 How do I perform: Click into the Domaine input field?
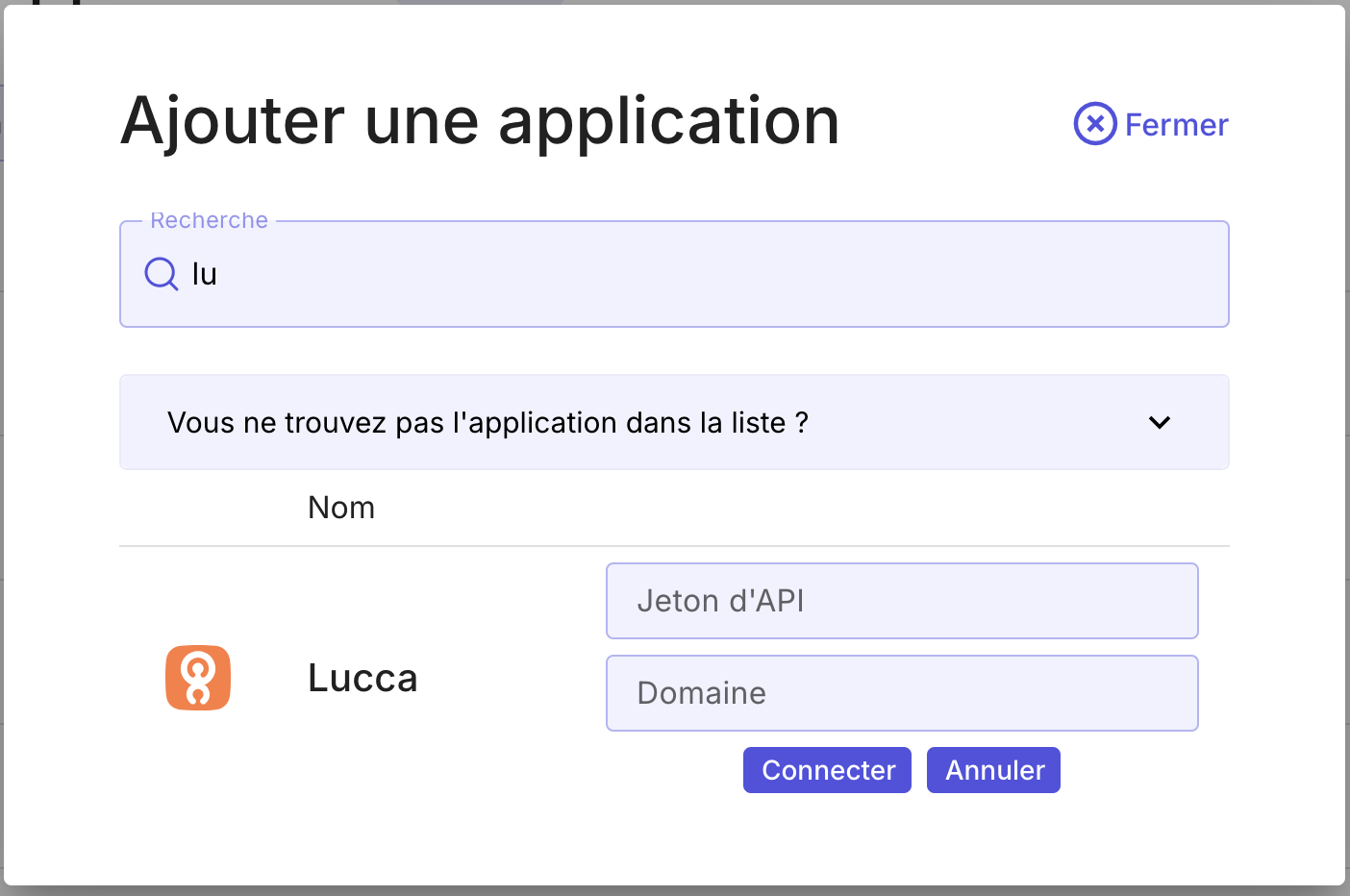(902, 693)
